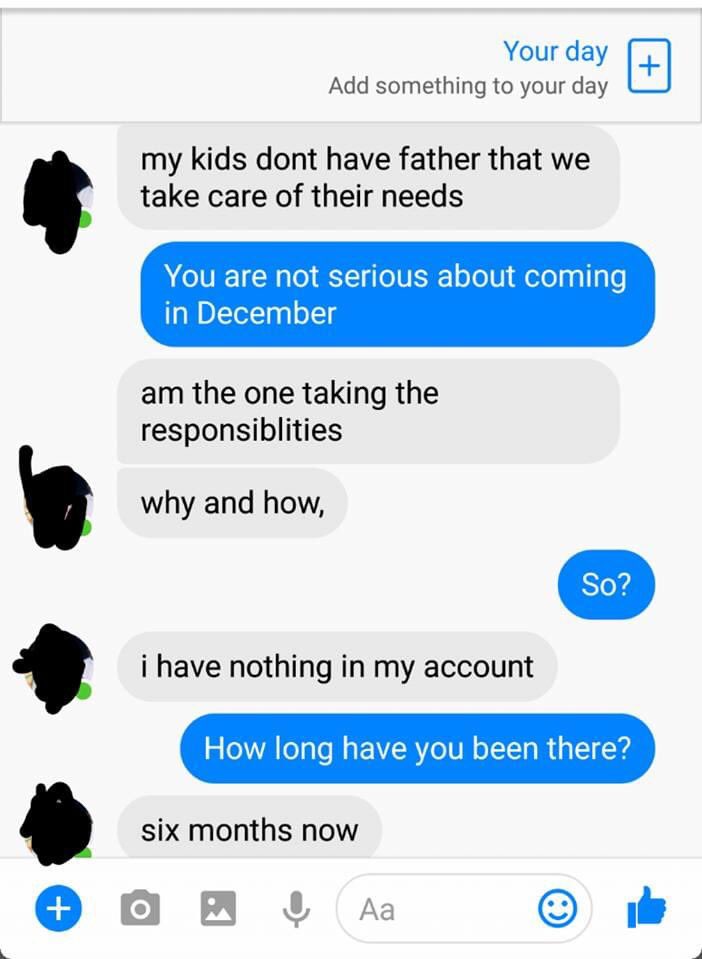Select the 'my kids dont have father' message bubble
The width and height of the screenshot is (702, 959).
pyautogui.click(x=368, y=177)
